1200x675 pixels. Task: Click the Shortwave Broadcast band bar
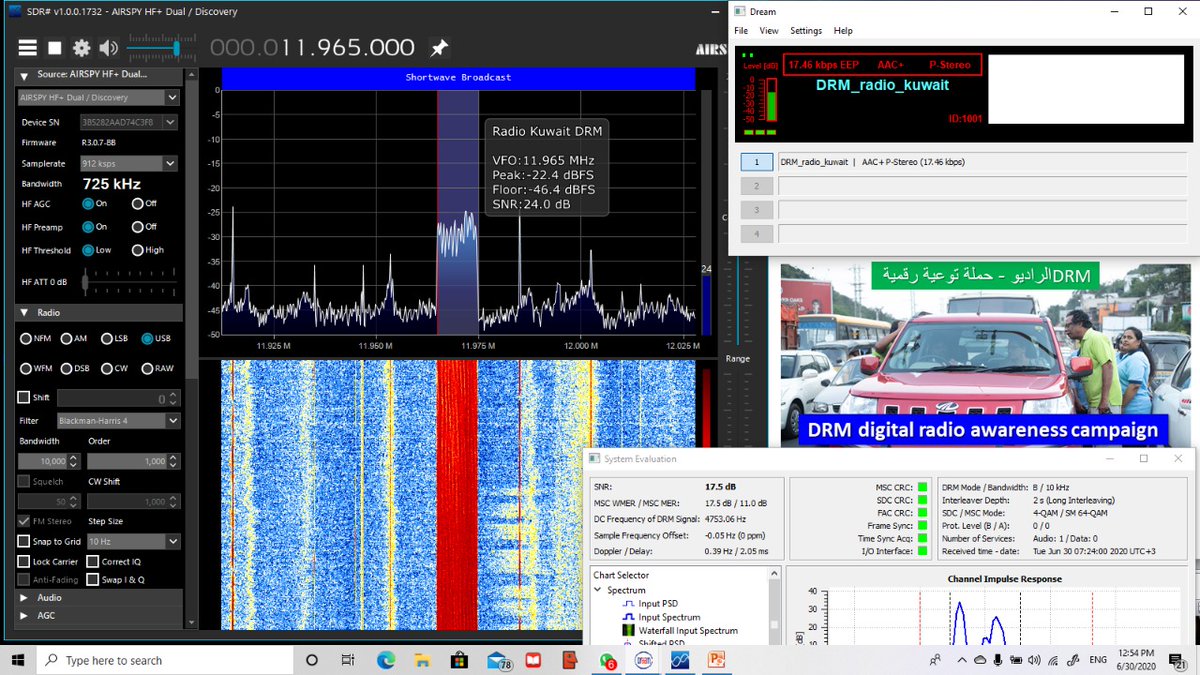458,77
